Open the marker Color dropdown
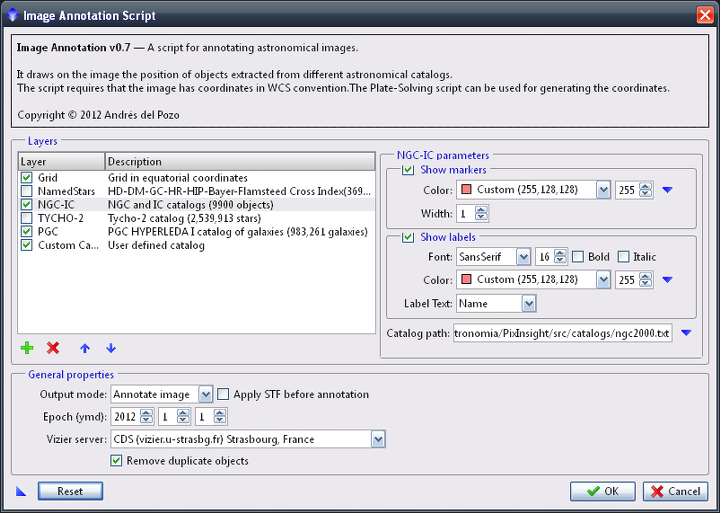Image resolution: width=720 pixels, height=513 pixels. tap(603, 190)
